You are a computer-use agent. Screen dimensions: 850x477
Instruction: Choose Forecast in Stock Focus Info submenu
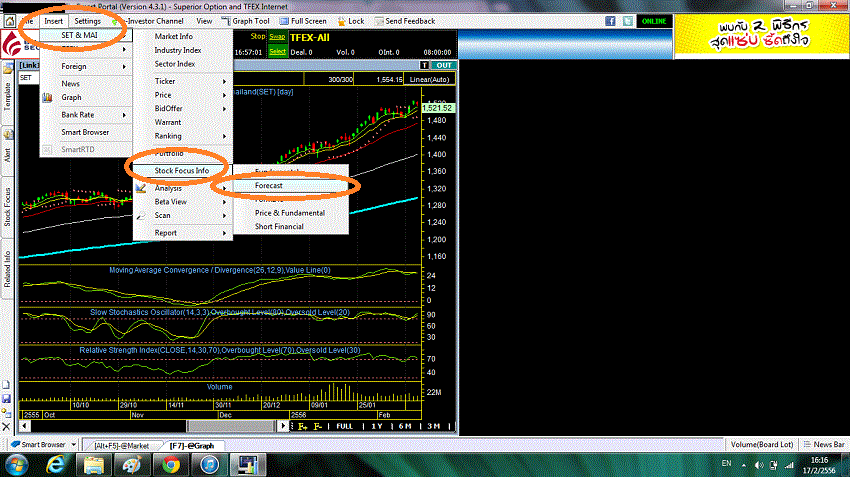coord(291,185)
